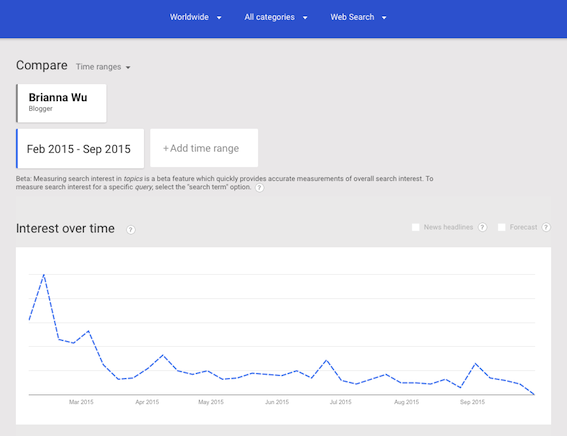567x436 pixels.
Task: Expand the All categories dropdown
Action: coord(276,17)
